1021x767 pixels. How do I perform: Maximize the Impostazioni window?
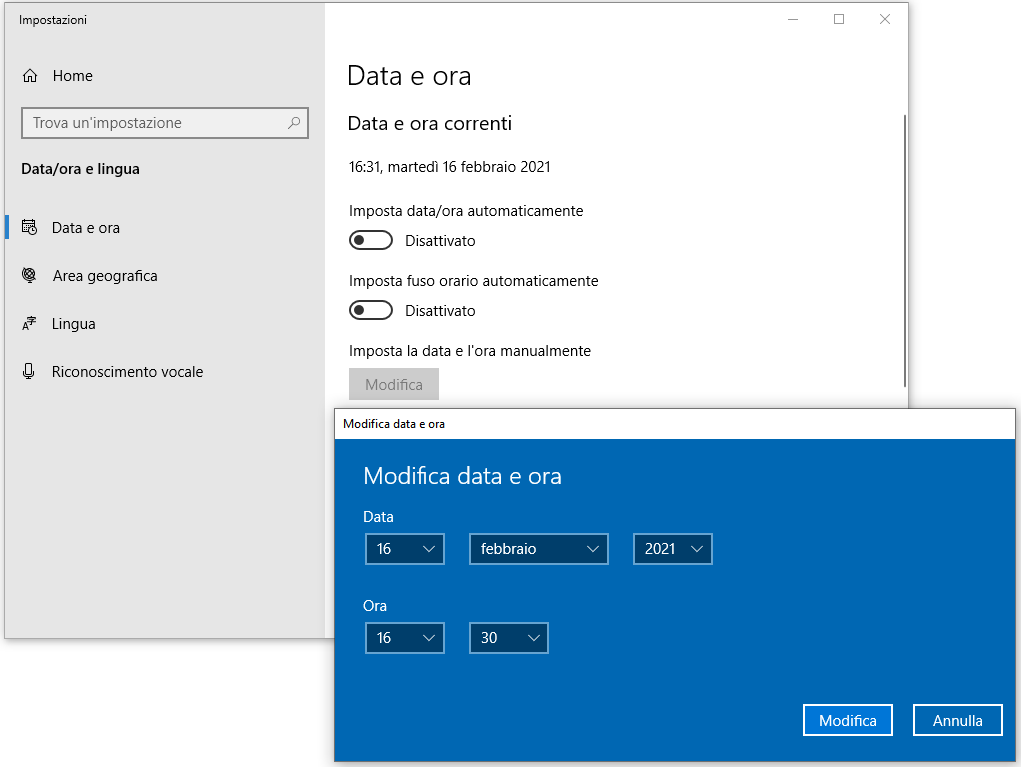[838, 19]
